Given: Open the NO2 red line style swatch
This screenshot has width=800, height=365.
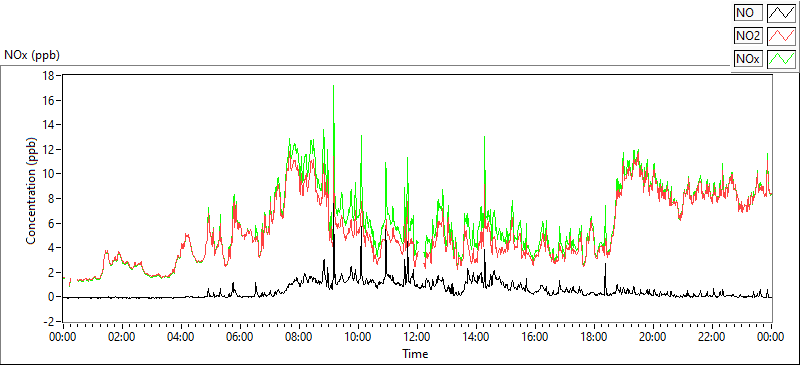Looking at the screenshot, I should [x=781, y=36].
